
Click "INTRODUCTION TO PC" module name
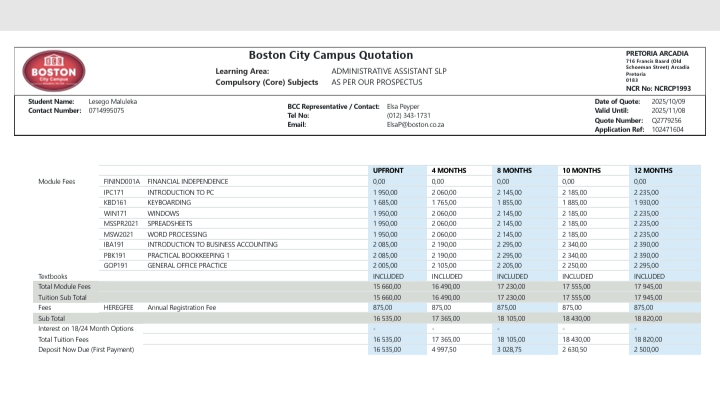(x=180, y=192)
